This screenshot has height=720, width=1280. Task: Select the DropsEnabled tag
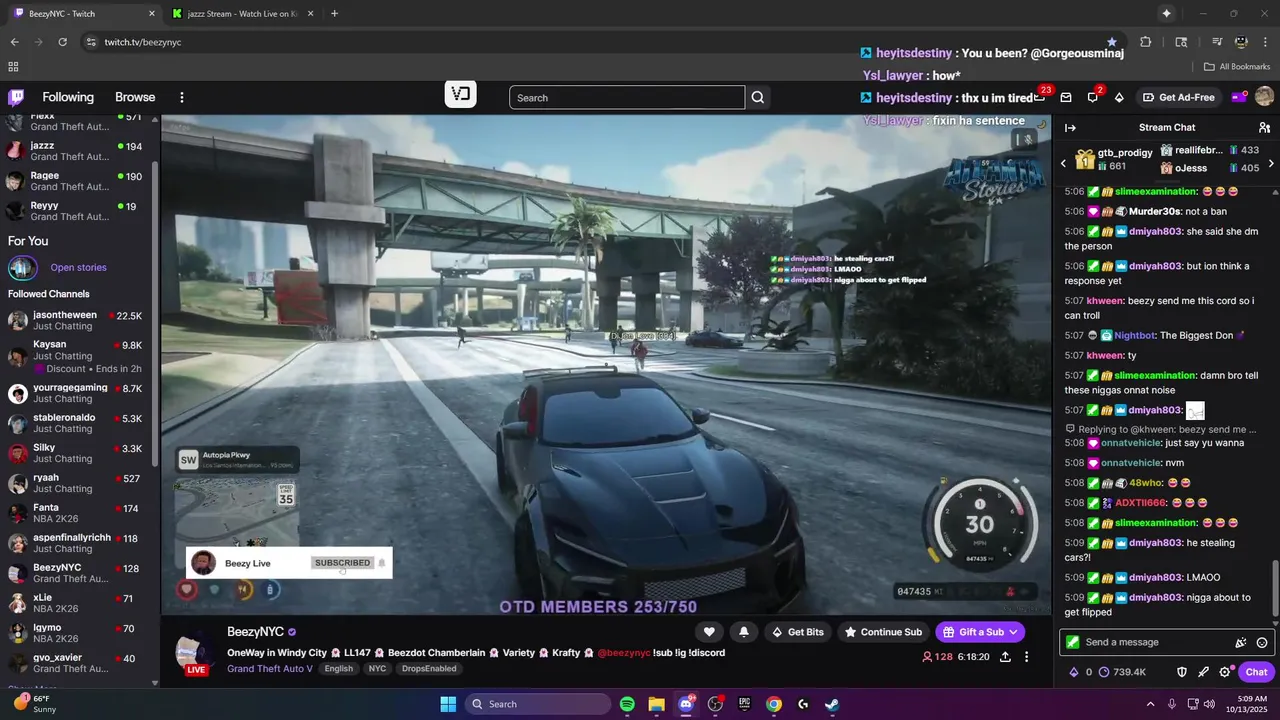click(x=429, y=669)
